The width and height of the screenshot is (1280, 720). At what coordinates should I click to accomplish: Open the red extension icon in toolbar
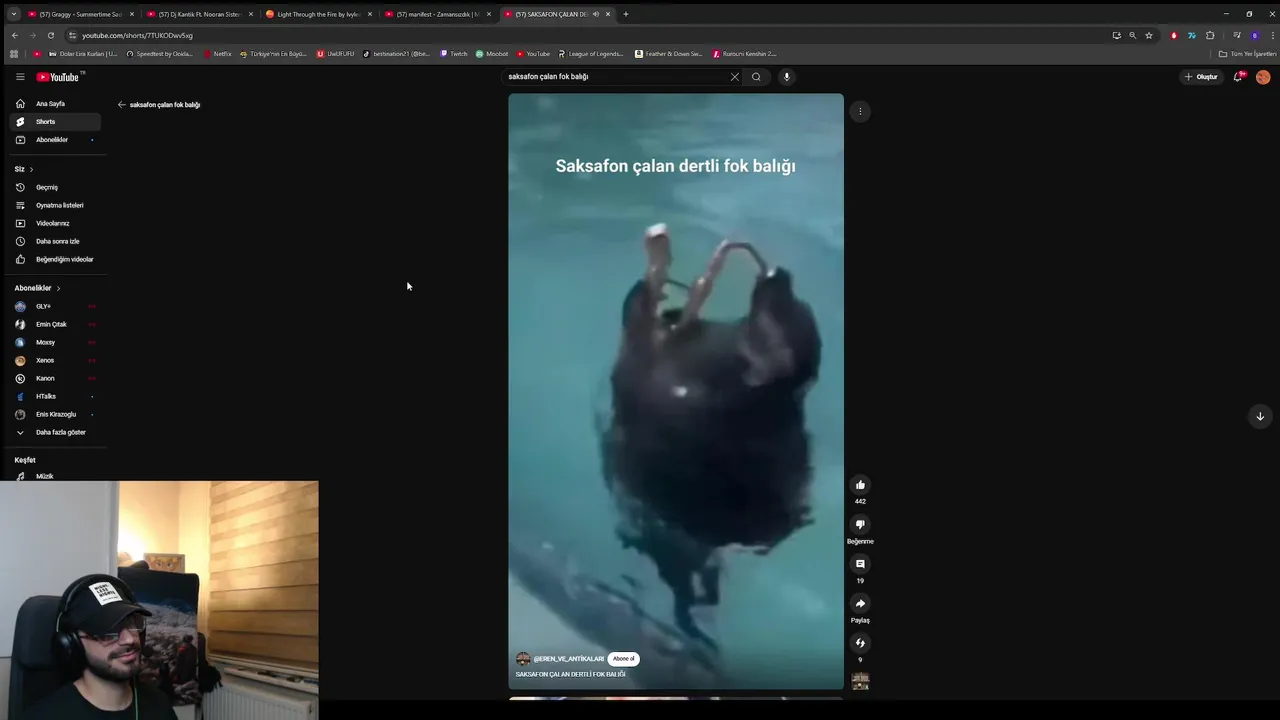(1174, 35)
